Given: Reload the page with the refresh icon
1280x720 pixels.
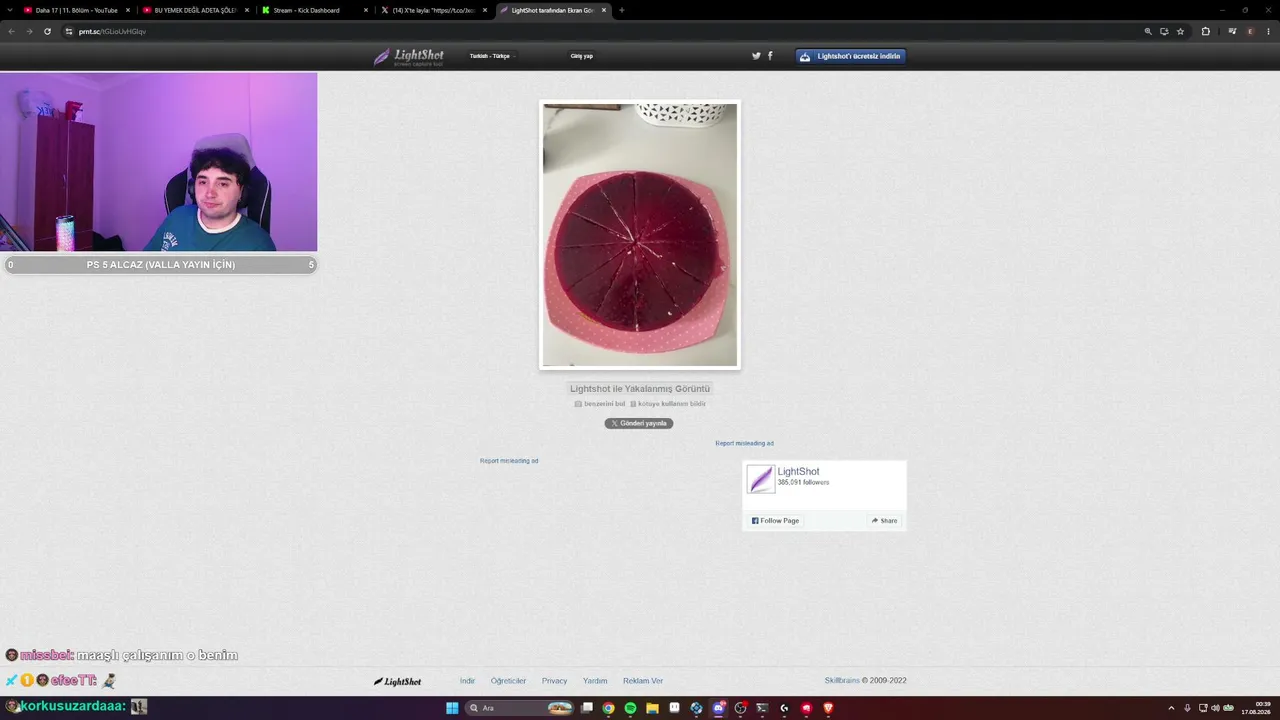Looking at the screenshot, I should pos(47,31).
